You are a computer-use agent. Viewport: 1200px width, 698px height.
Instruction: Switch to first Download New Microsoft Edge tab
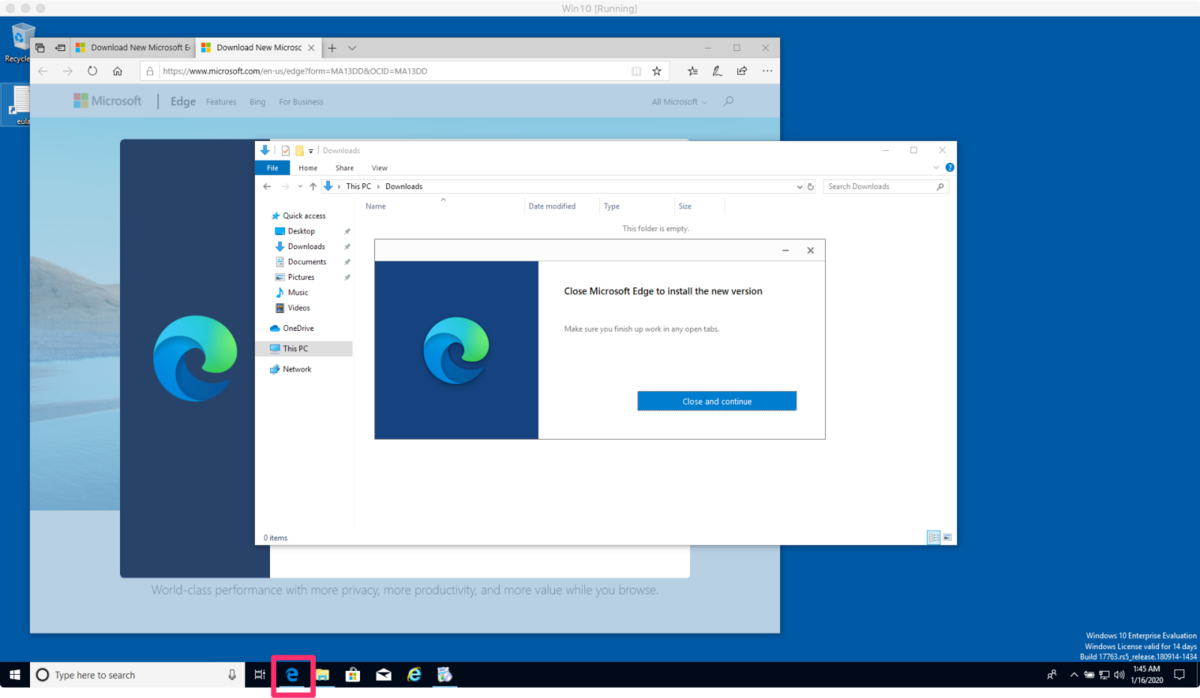tap(133, 47)
